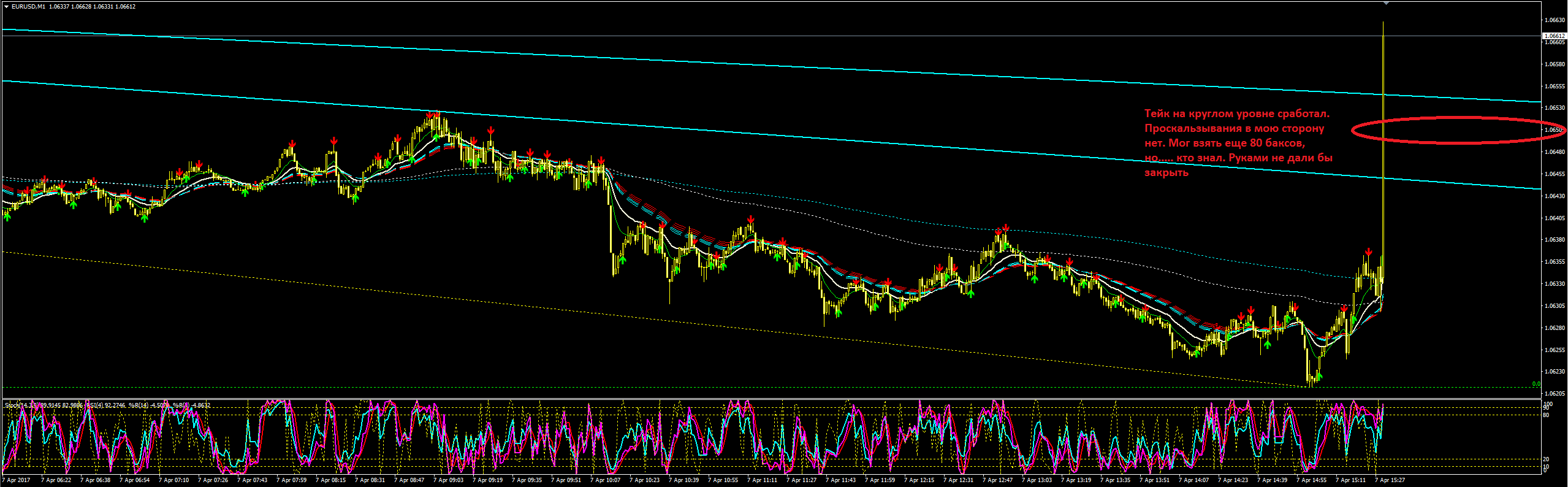Click the 1.06255 price scale label
The width and height of the screenshot is (1568, 487).
[x=1555, y=350]
